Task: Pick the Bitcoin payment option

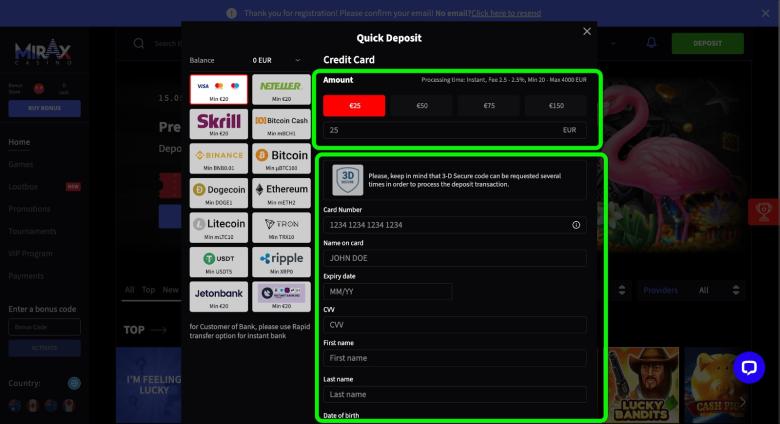Action: 281,158
